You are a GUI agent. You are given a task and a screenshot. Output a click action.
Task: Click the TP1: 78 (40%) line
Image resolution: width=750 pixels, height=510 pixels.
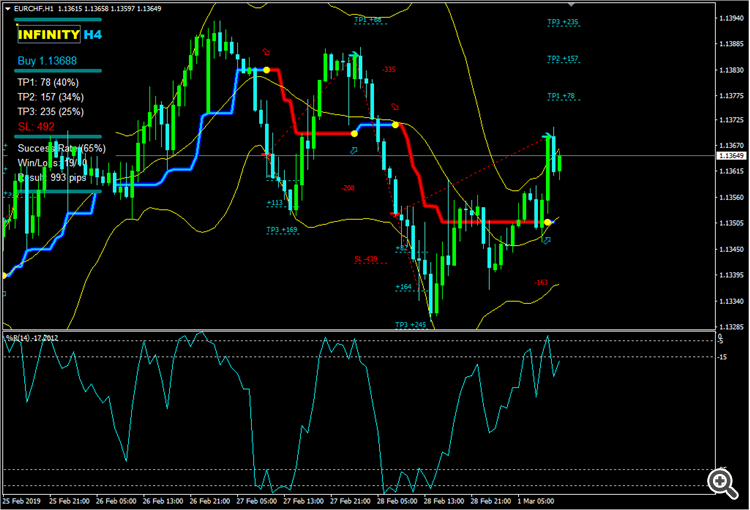tap(48, 82)
